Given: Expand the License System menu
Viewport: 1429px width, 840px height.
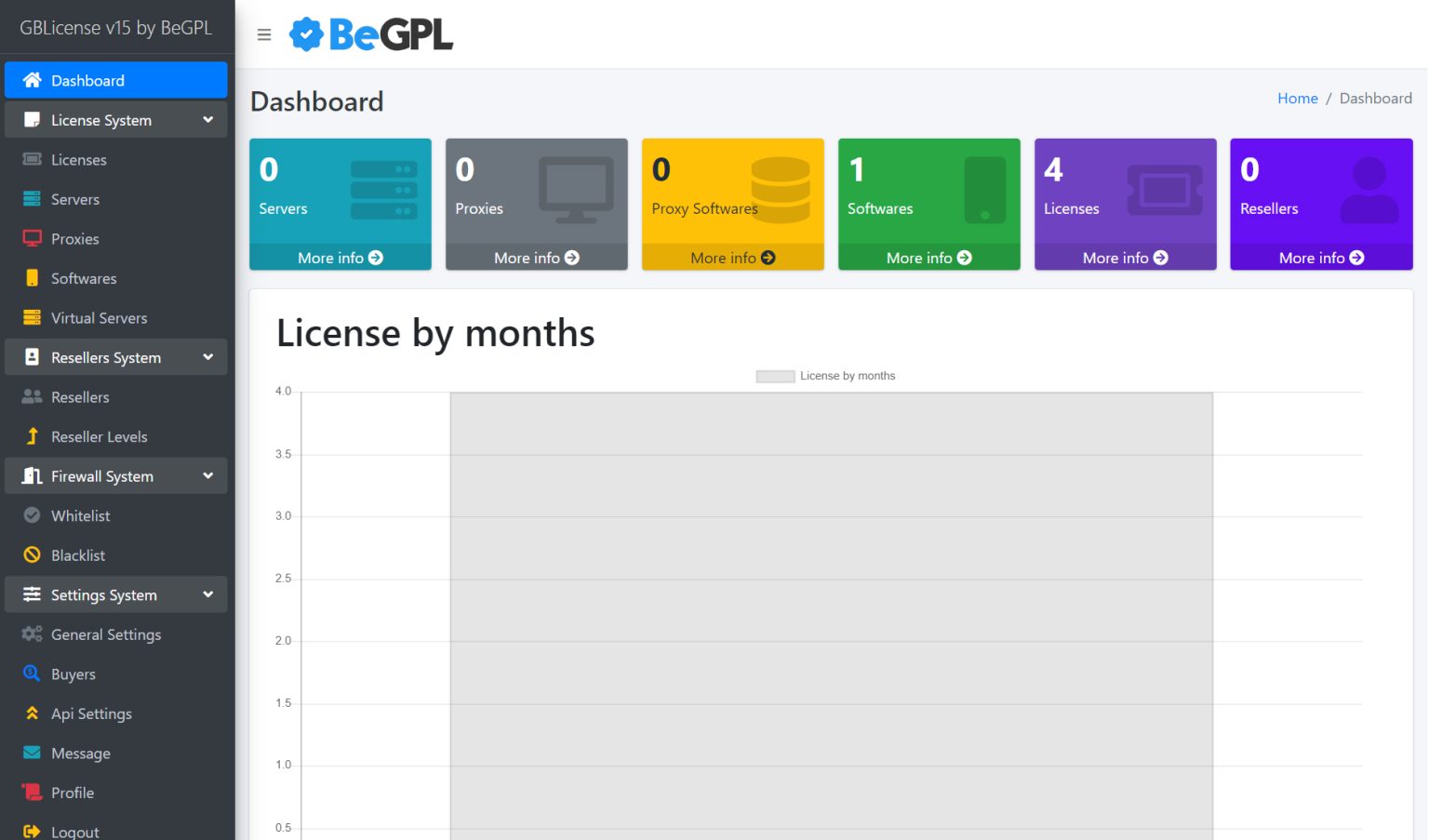Looking at the screenshot, I should pyautogui.click(x=115, y=119).
